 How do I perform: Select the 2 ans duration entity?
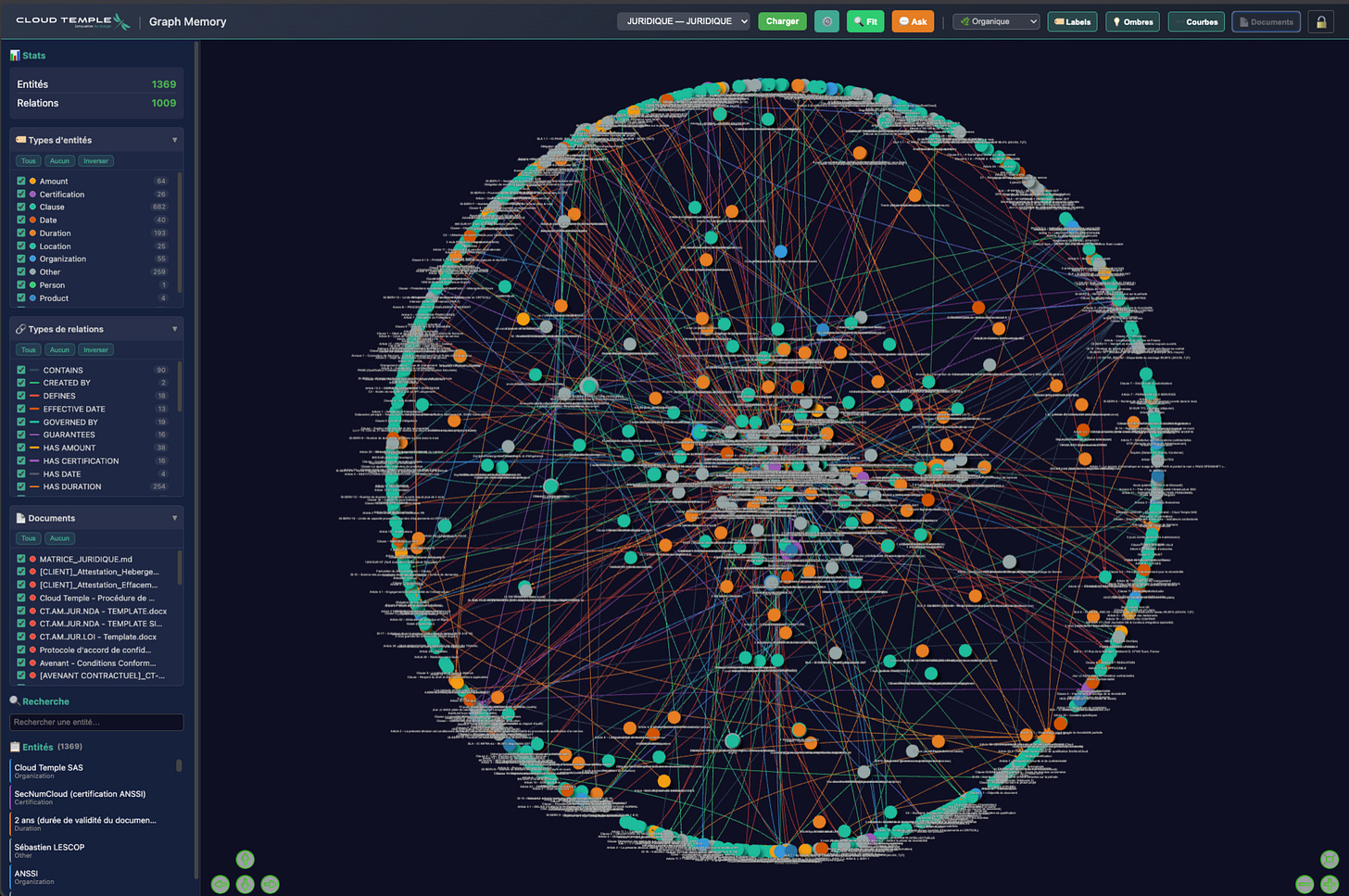[x=93, y=824]
